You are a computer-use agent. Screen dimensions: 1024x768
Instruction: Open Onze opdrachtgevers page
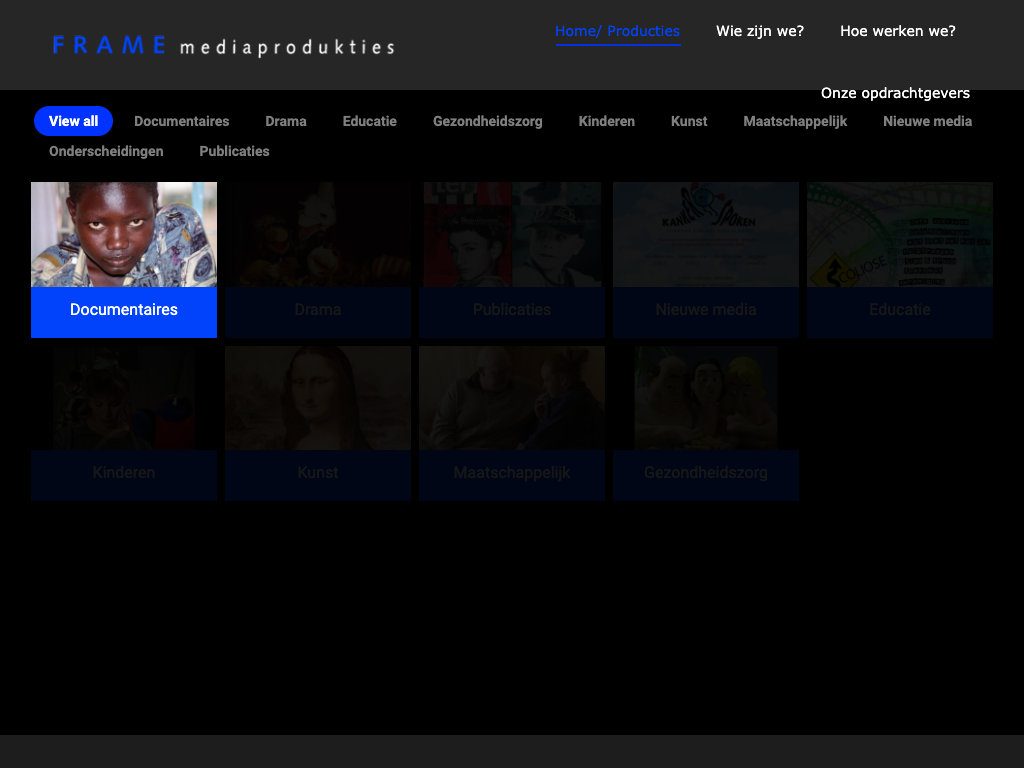(895, 93)
